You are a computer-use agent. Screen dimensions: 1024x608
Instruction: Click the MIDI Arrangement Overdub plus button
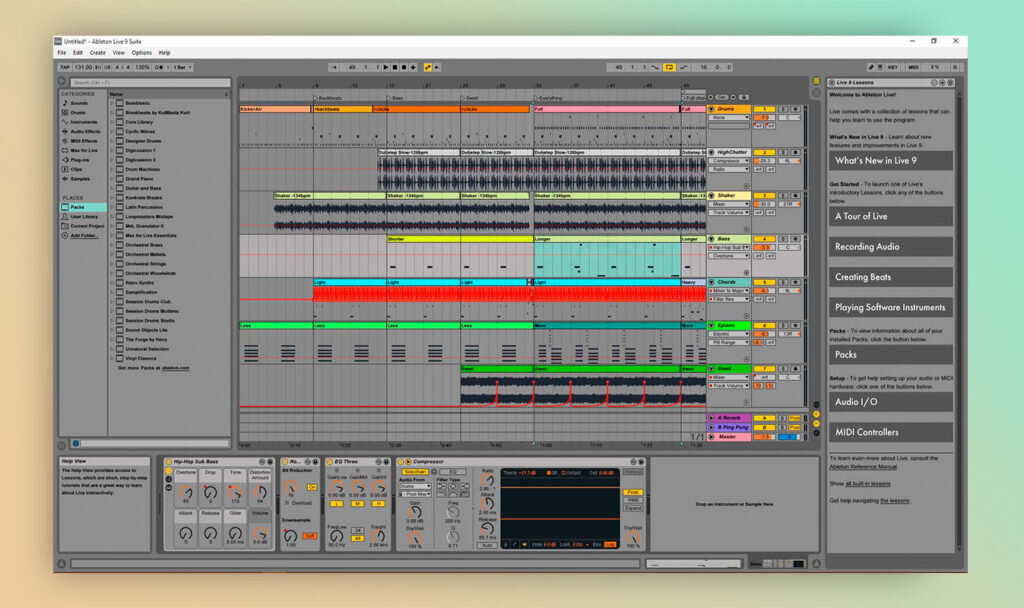(x=413, y=67)
